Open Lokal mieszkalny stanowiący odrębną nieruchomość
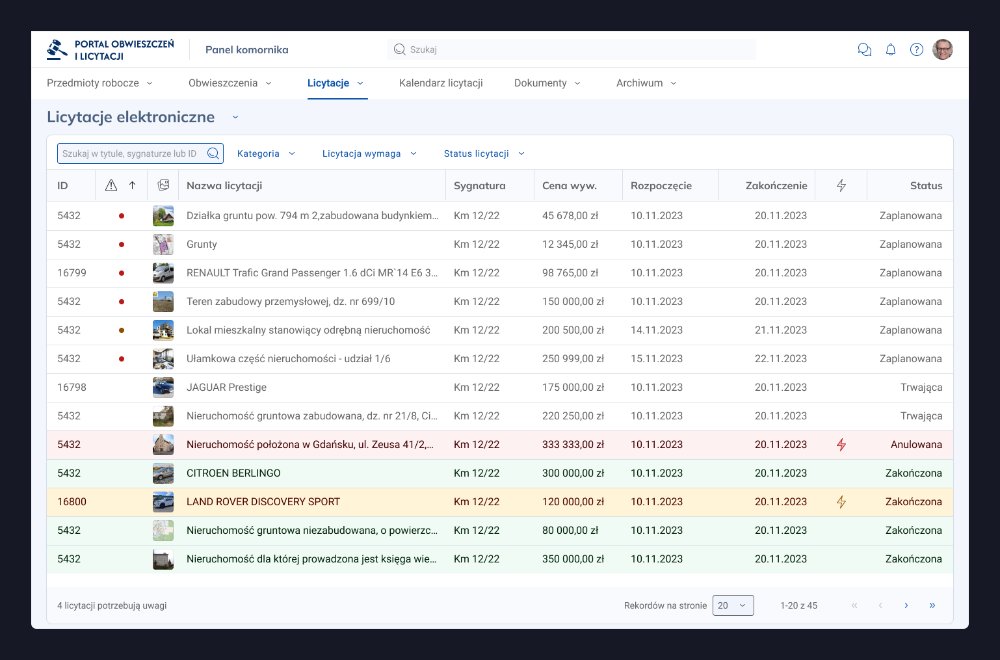The width and height of the screenshot is (1000, 660). pos(308,330)
